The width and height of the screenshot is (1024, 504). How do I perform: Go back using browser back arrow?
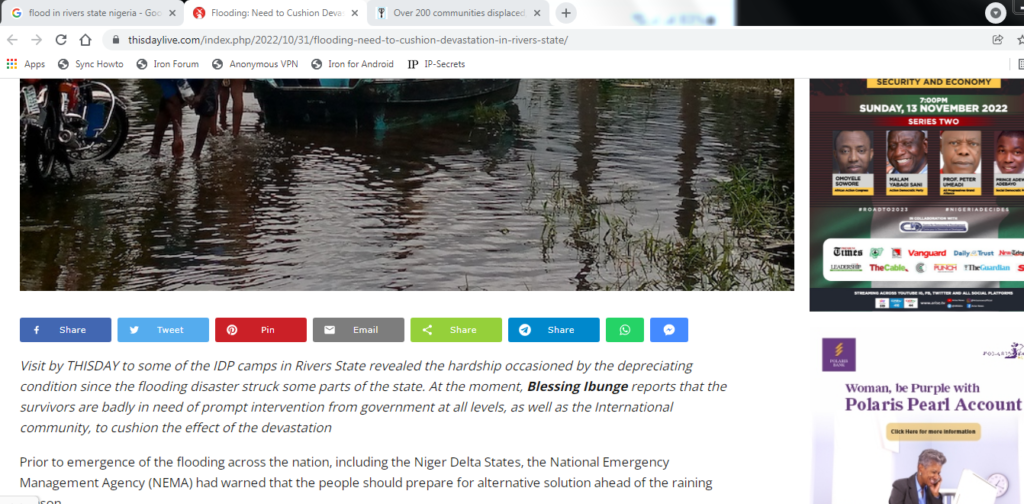(x=12, y=40)
